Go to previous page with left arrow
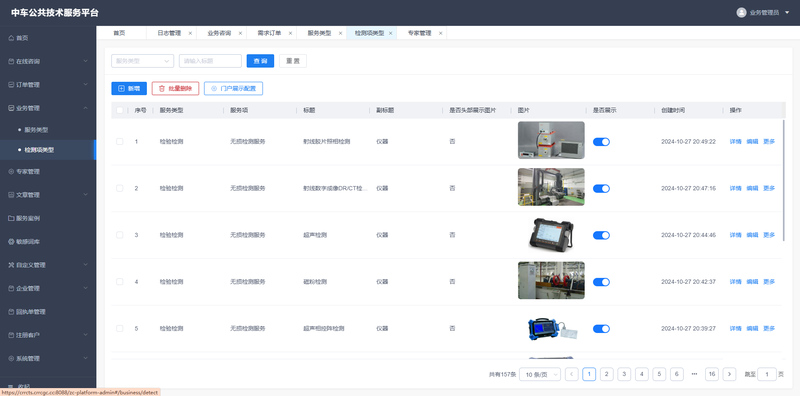Image resolution: width=800 pixels, height=396 pixels. point(571,374)
